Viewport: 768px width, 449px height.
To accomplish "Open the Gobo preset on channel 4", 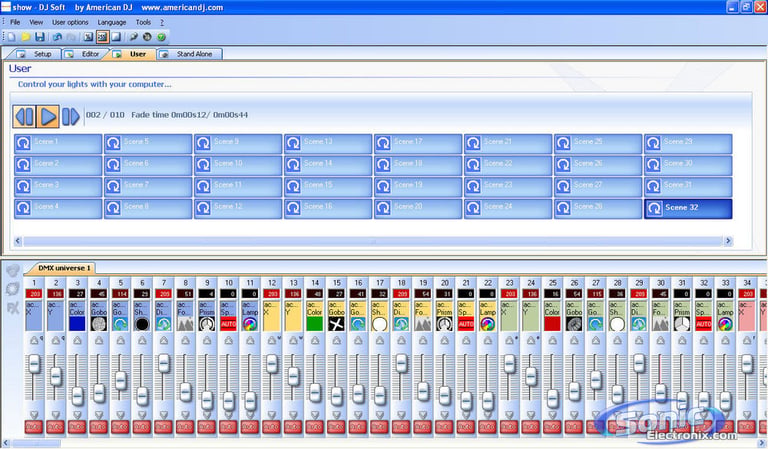I will click(x=99, y=324).
